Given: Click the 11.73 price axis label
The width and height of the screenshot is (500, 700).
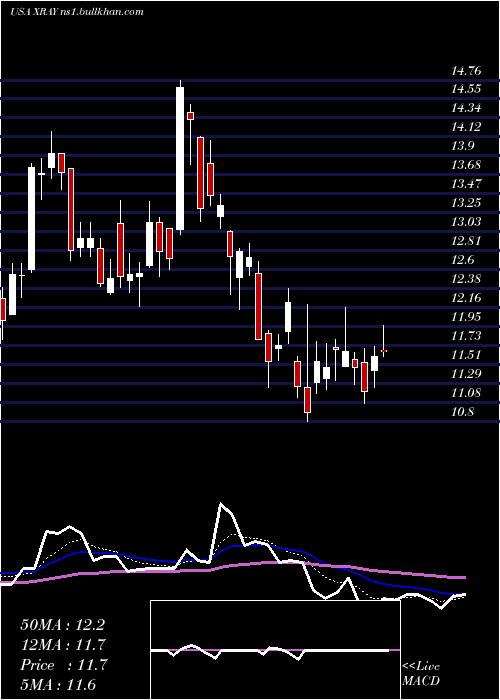Looking at the screenshot, I should click(x=466, y=336).
